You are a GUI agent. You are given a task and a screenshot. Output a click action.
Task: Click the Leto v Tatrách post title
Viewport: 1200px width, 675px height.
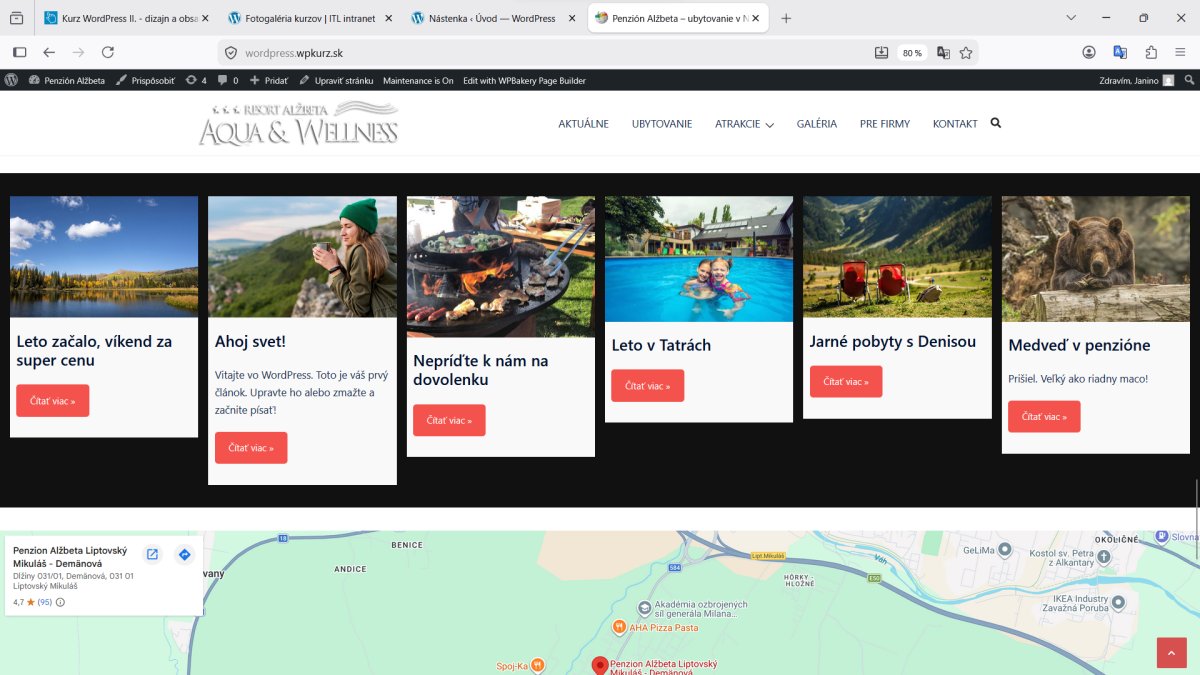[661, 345]
